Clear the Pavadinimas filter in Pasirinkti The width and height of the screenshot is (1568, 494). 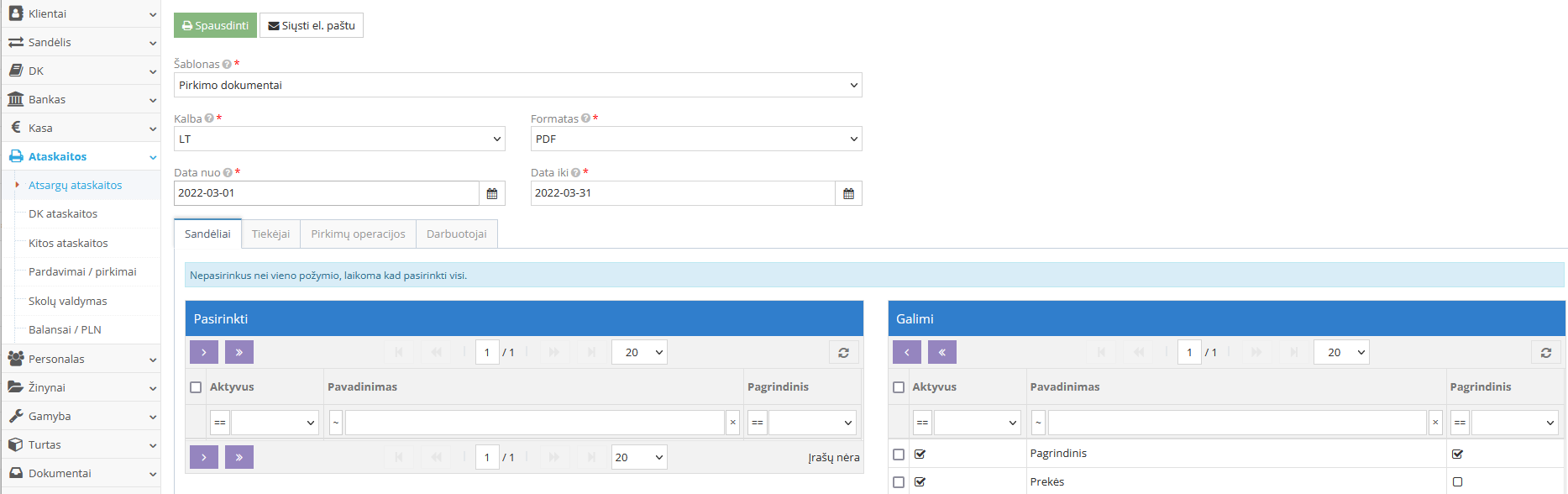click(x=732, y=423)
